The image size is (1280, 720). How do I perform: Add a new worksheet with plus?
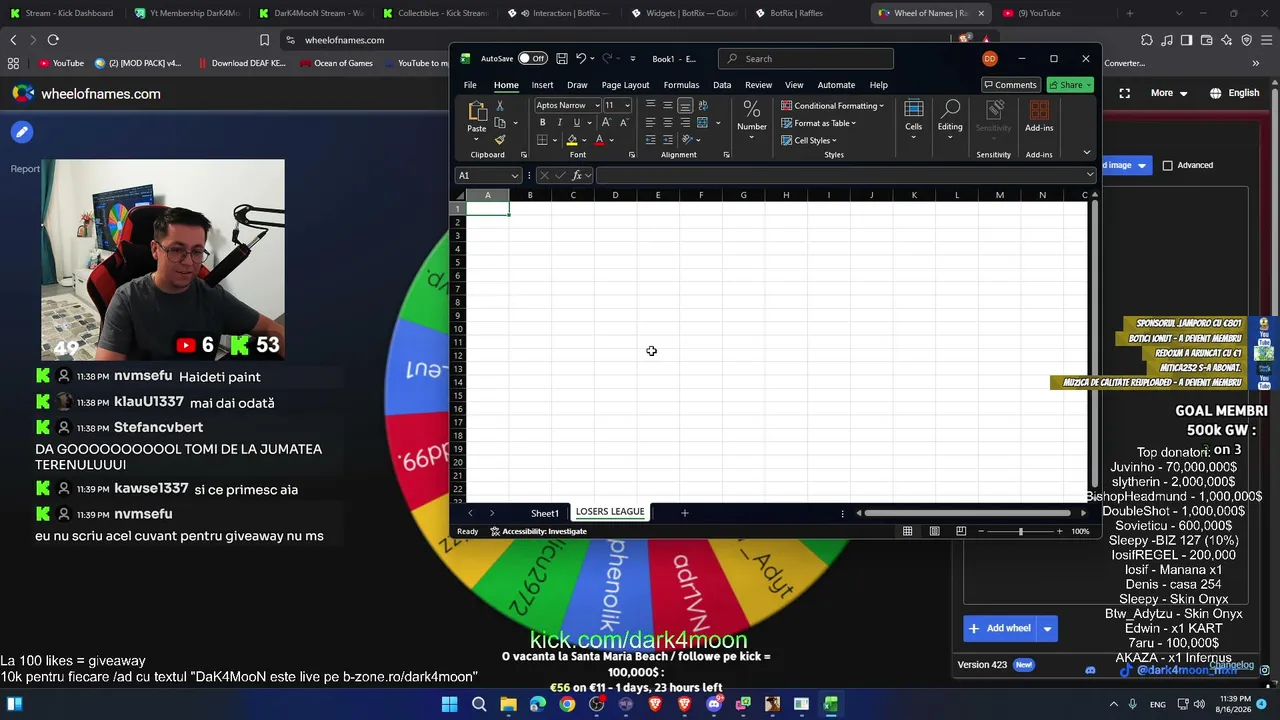point(685,513)
